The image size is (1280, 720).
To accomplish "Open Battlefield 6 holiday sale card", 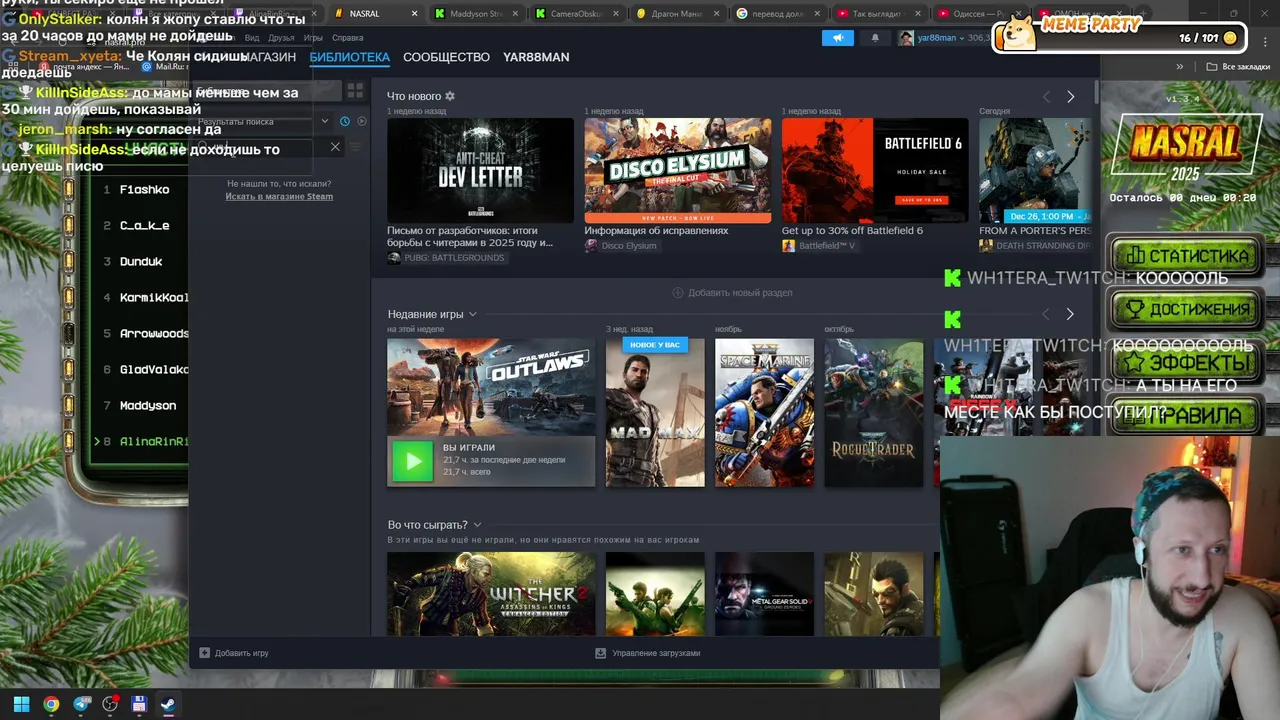I will click(875, 171).
